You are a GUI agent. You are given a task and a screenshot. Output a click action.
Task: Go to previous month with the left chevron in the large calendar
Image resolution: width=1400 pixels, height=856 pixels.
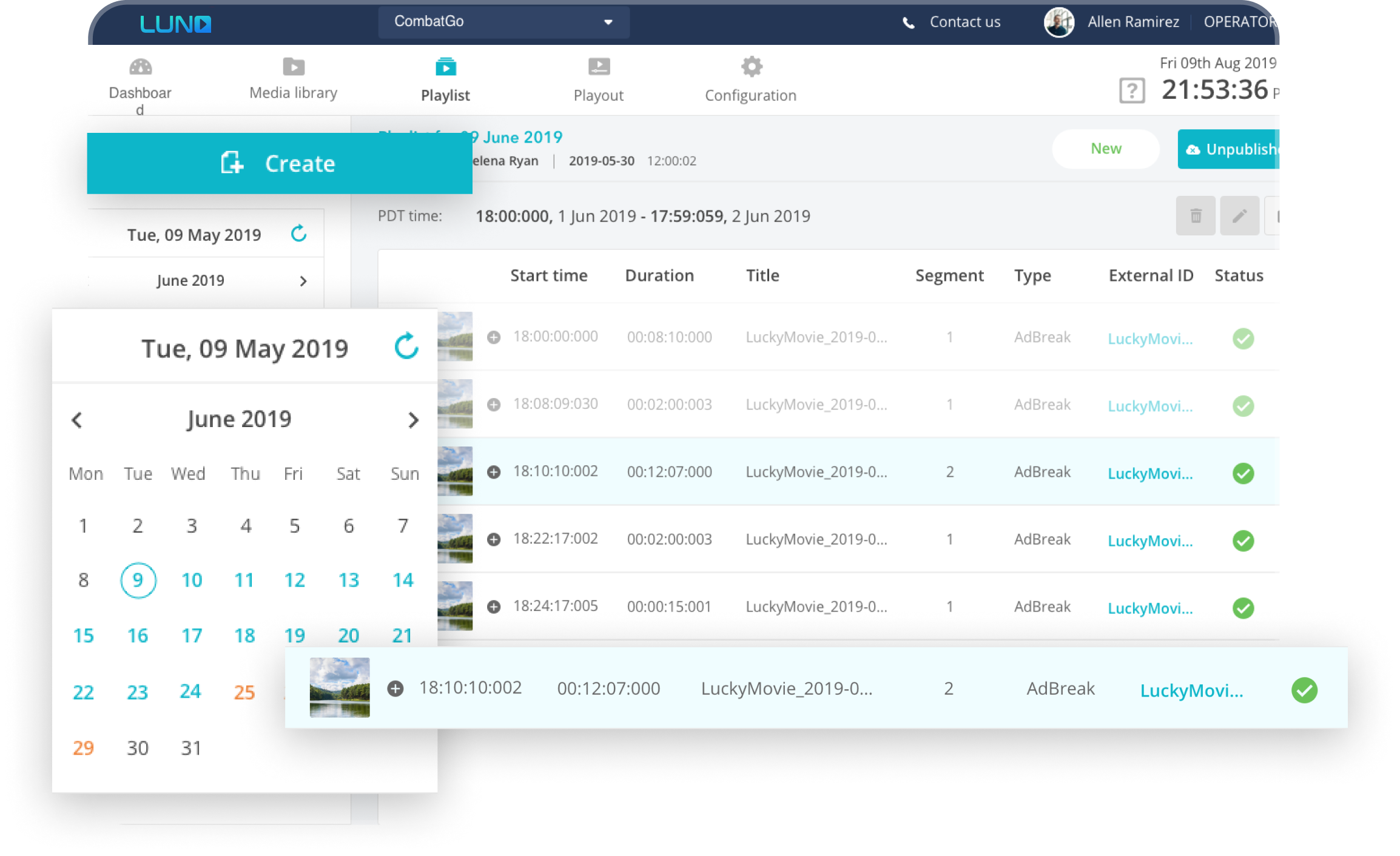tap(77, 420)
